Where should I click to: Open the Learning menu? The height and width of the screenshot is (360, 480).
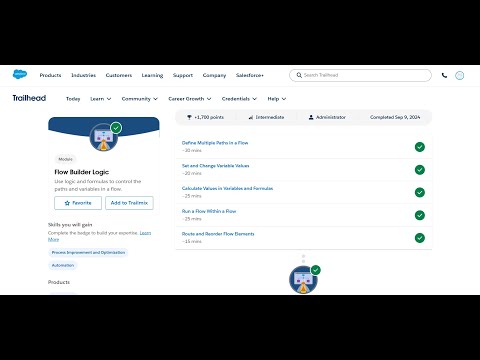click(x=152, y=75)
